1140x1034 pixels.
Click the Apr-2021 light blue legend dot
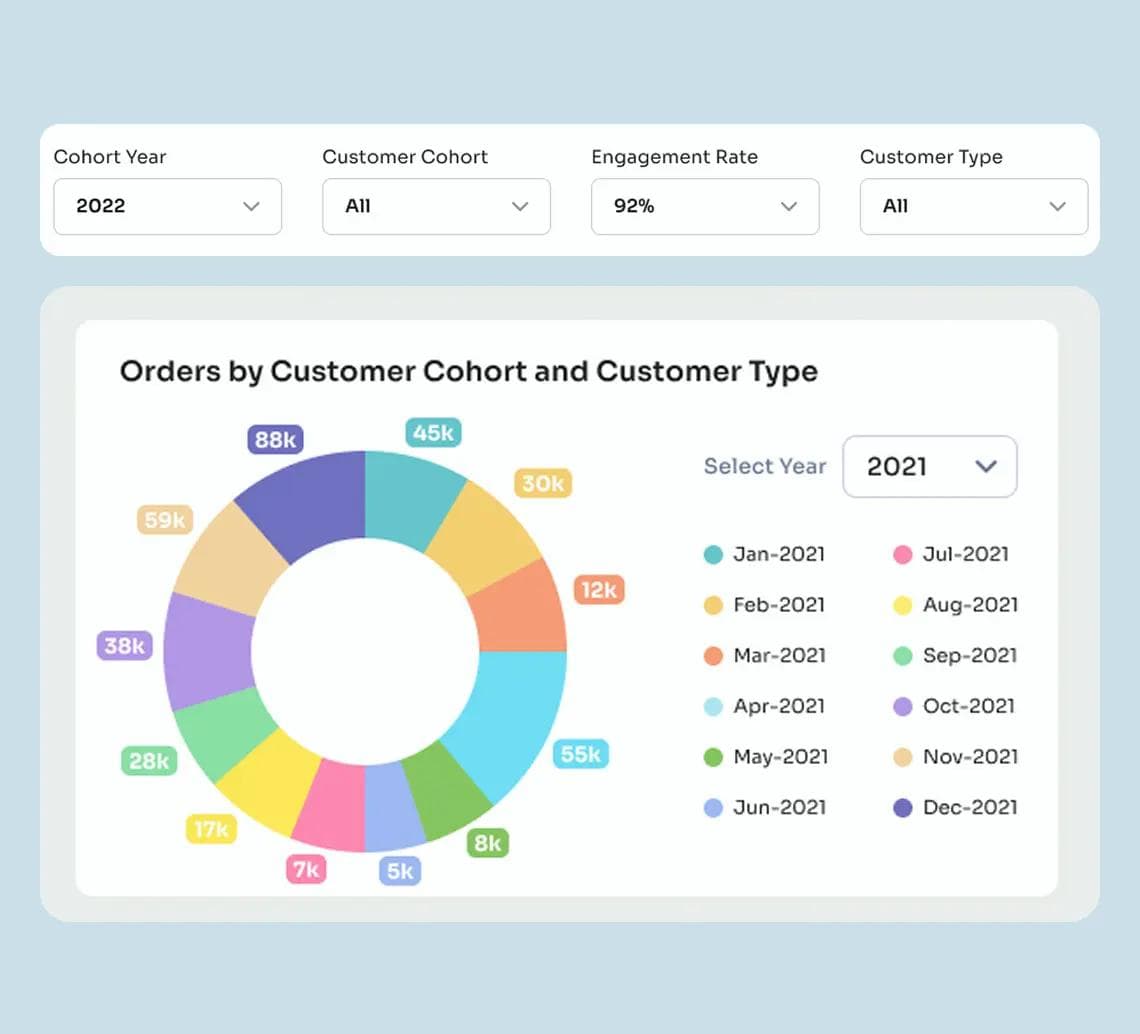713,706
